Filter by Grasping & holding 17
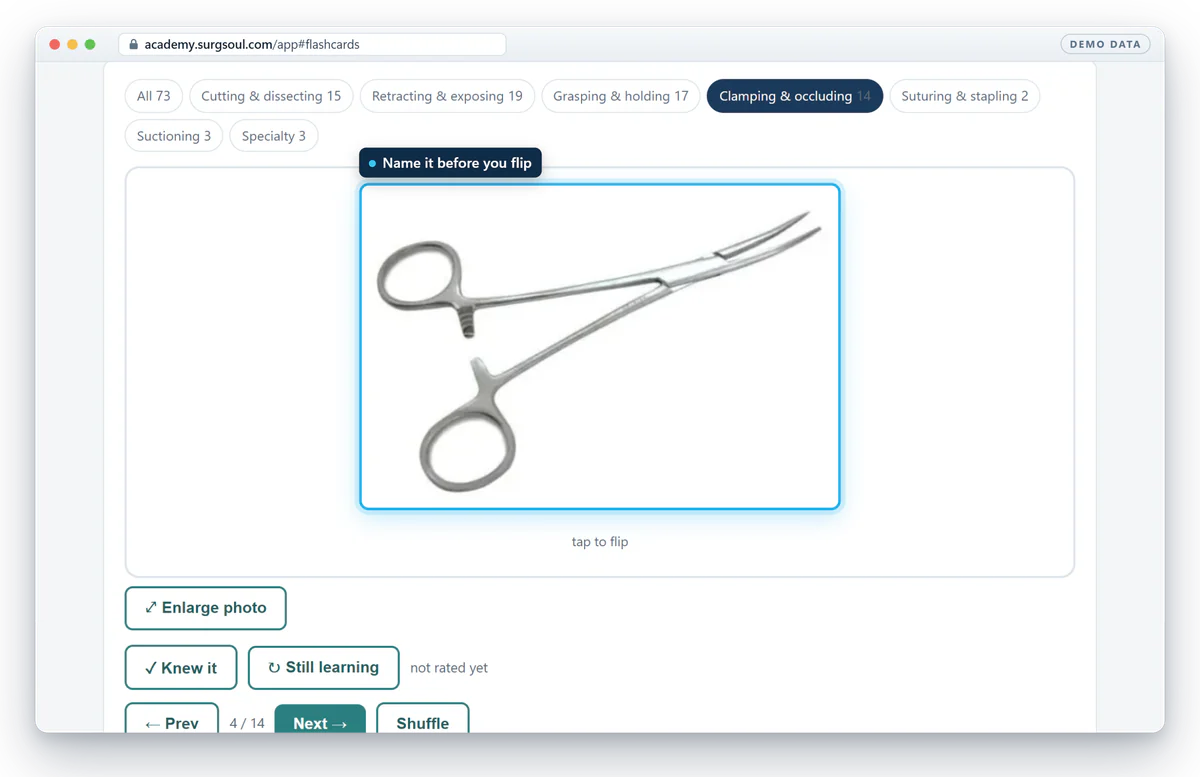 point(620,96)
